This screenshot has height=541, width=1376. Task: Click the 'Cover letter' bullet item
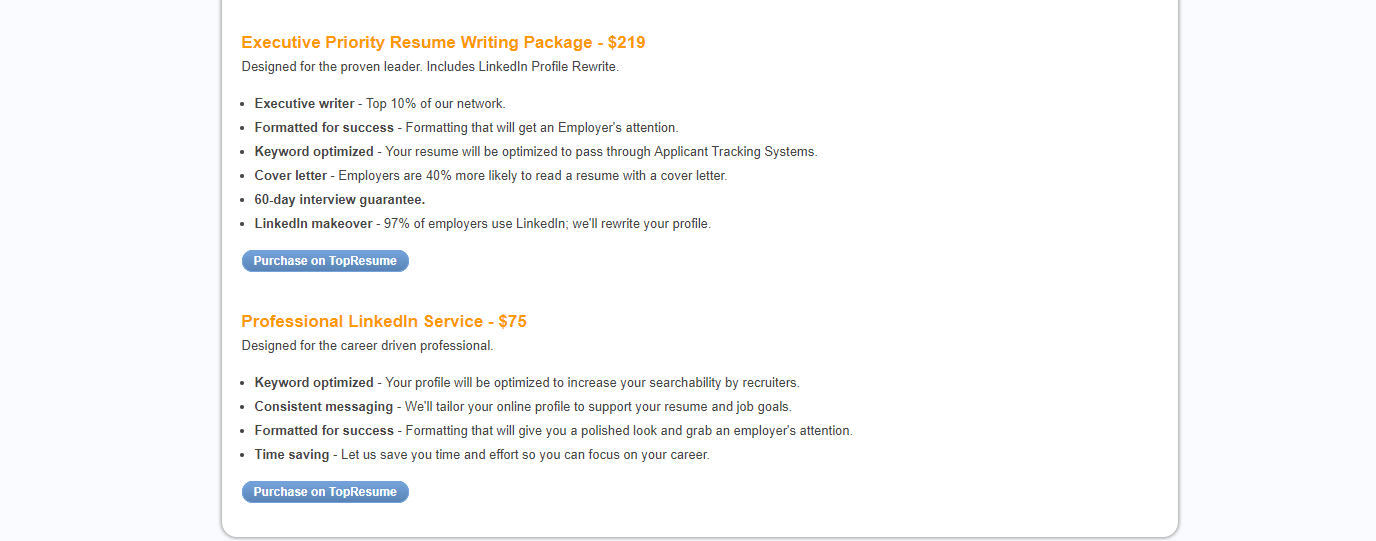pos(491,176)
